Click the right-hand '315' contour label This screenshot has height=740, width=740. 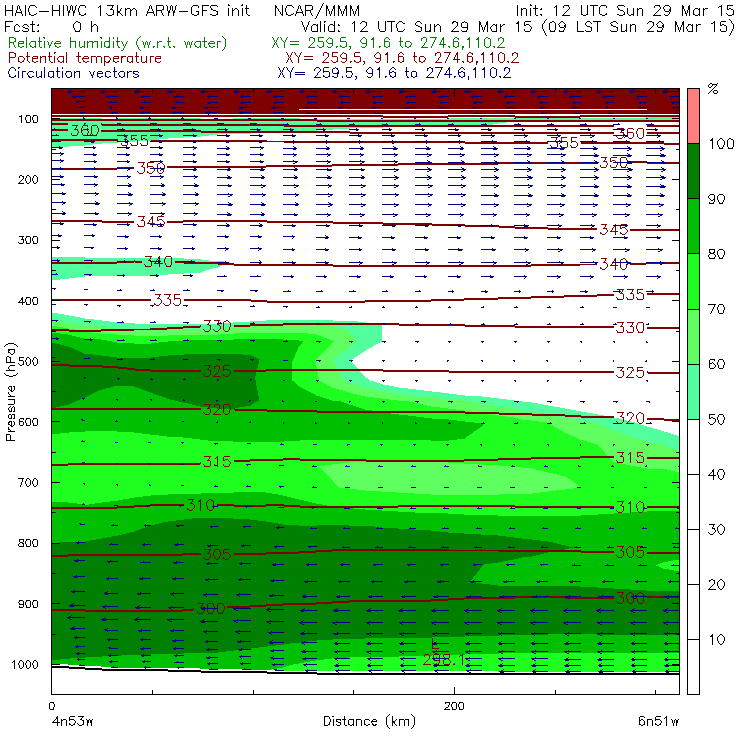[630, 457]
